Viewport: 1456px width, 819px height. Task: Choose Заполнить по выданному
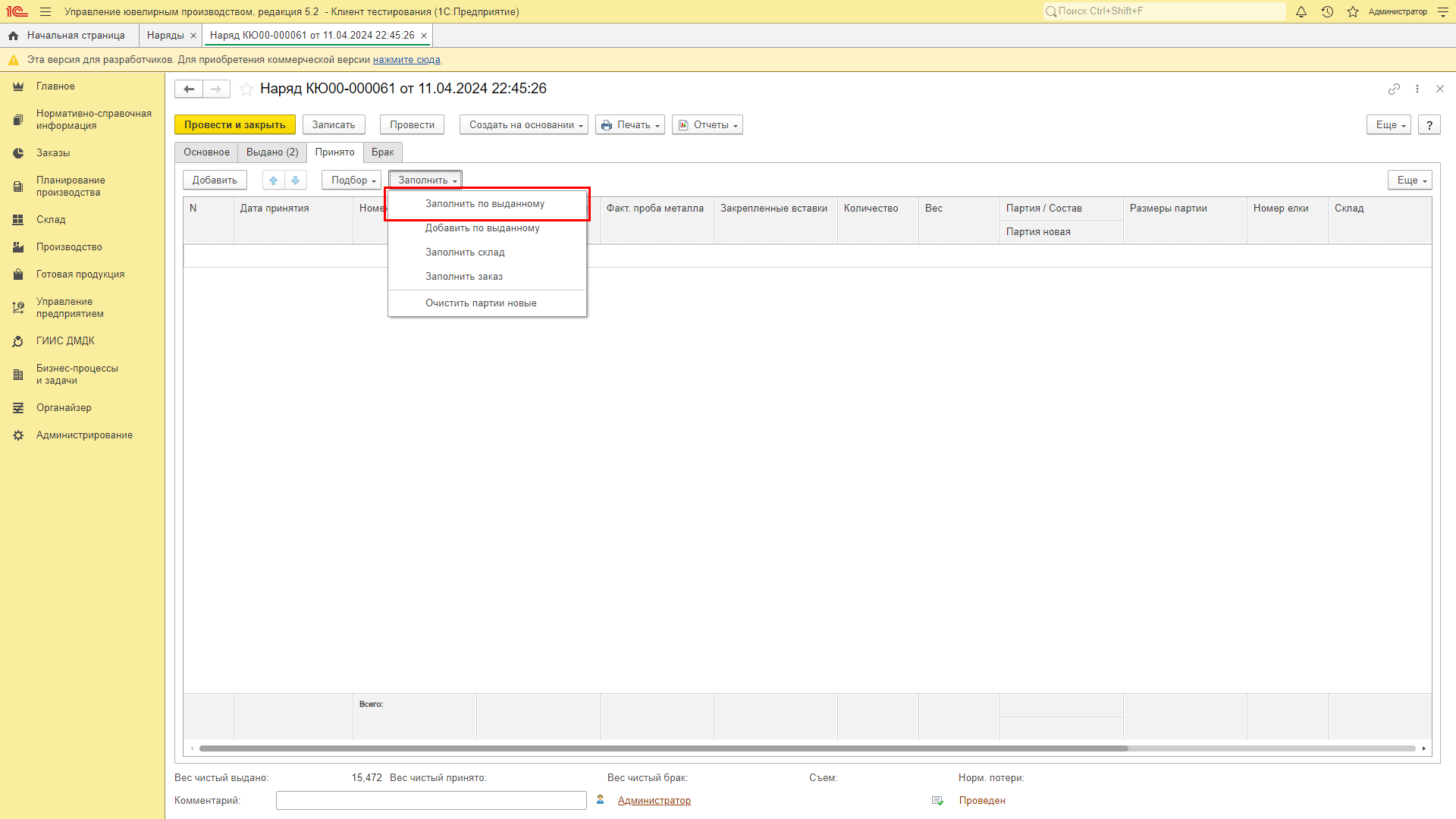point(487,204)
